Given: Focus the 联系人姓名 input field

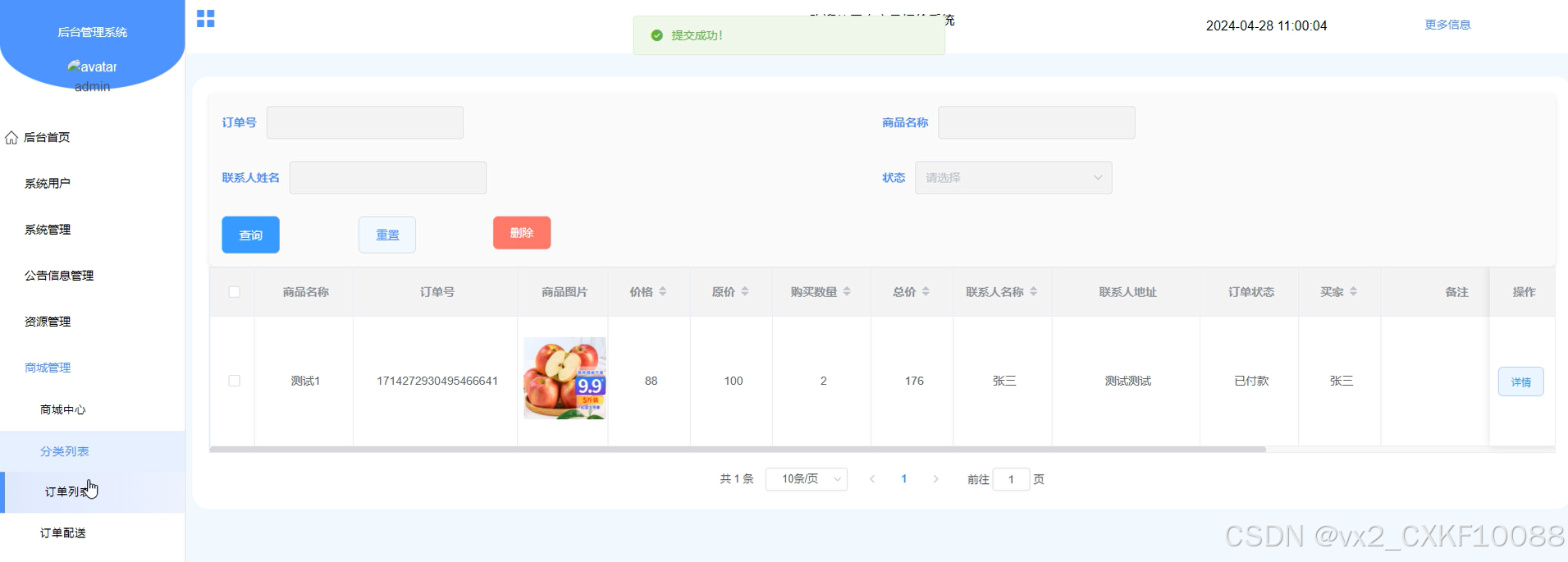Looking at the screenshot, I should click(387, 177).
